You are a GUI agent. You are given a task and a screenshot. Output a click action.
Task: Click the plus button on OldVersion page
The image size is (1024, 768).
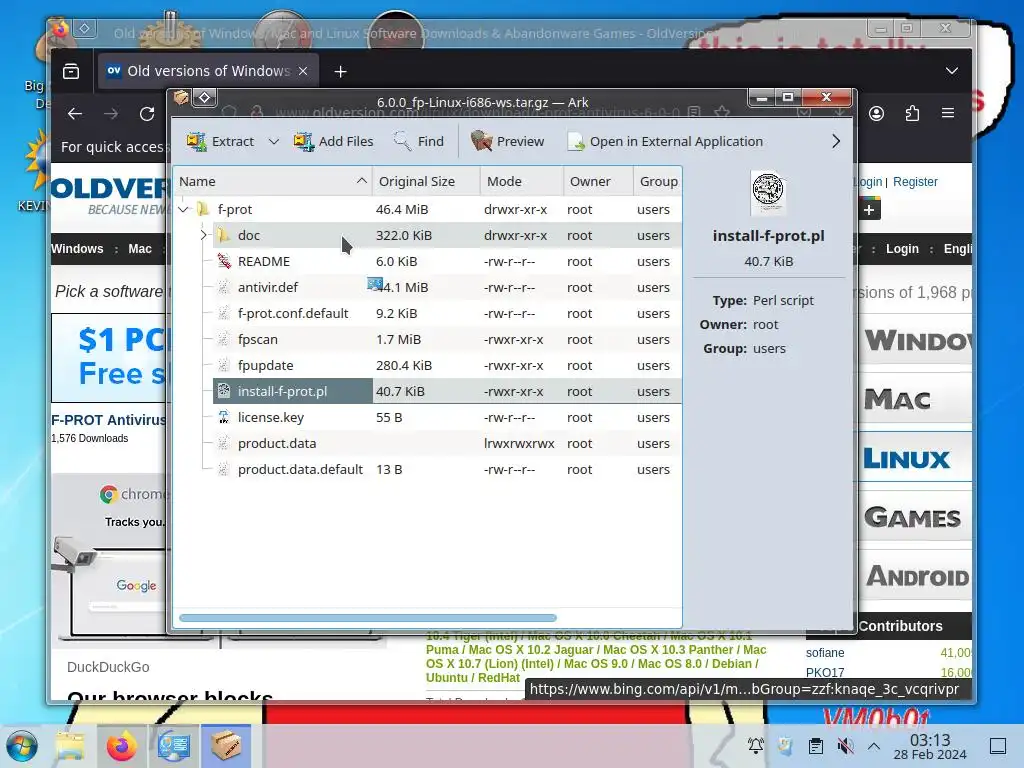869,210
